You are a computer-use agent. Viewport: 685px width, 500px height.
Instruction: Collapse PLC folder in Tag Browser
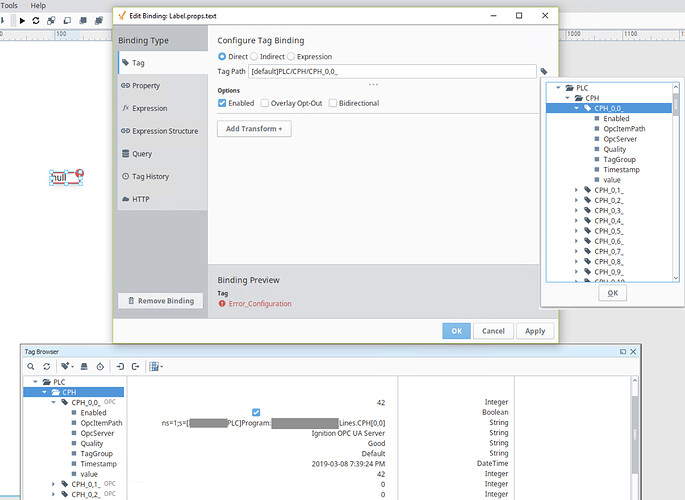click(x=35, y=382)
